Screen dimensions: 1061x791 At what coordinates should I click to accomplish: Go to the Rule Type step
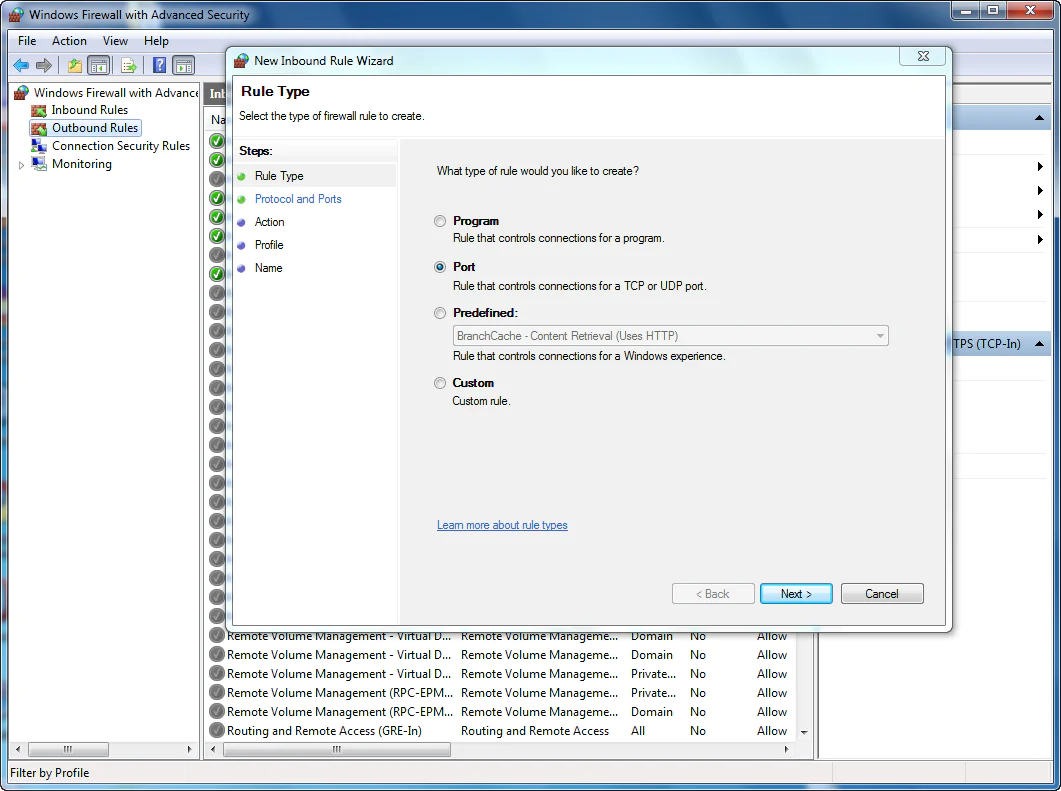(279, 176)
